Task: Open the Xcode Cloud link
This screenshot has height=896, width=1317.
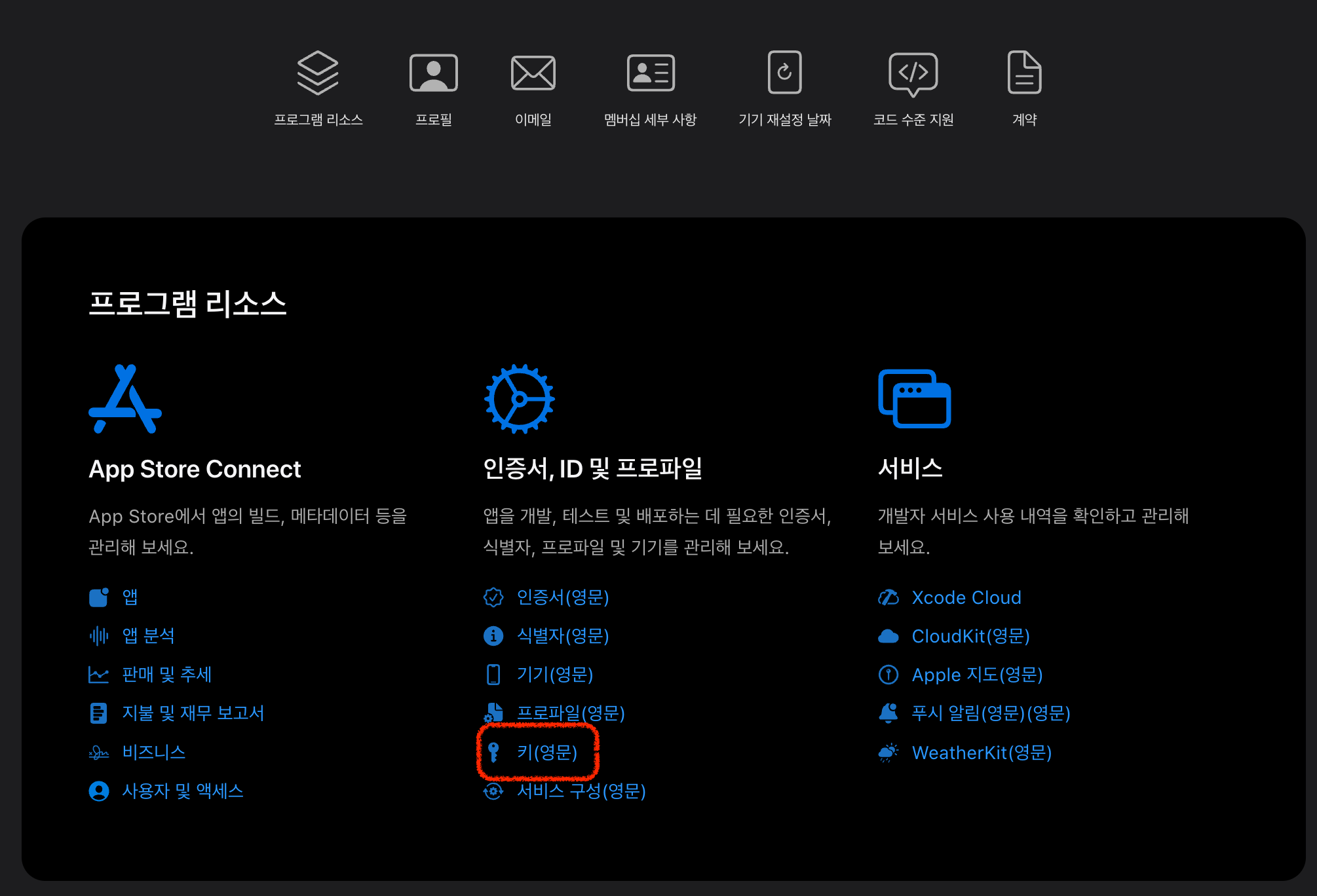Action: (966, 597)
